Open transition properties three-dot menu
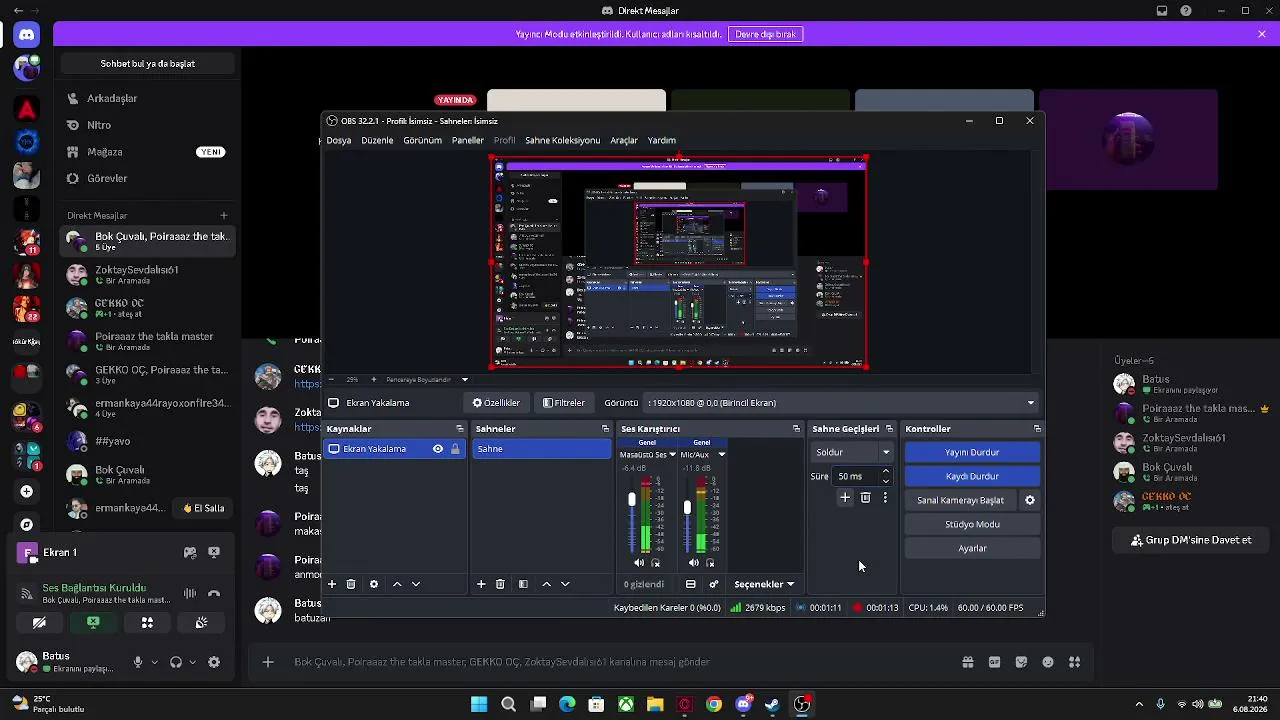Image resolution: width=1280 pixels, height=720 pixels. point(885,498)
